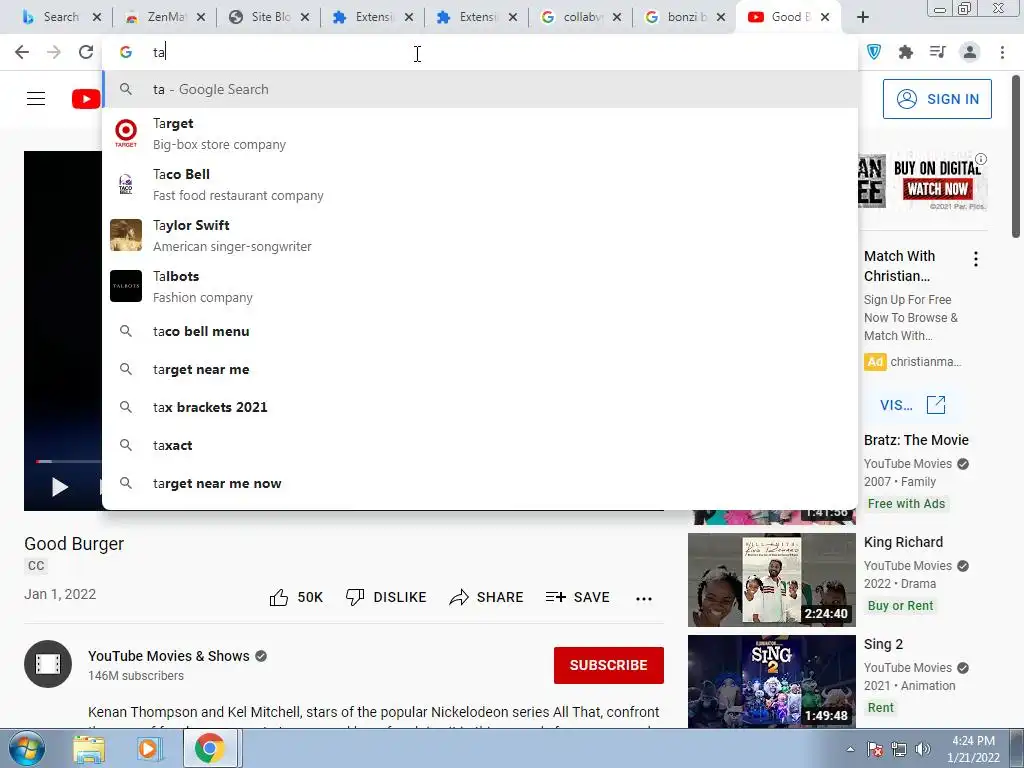
Task: Open the network tray icon
Action: 899,749
